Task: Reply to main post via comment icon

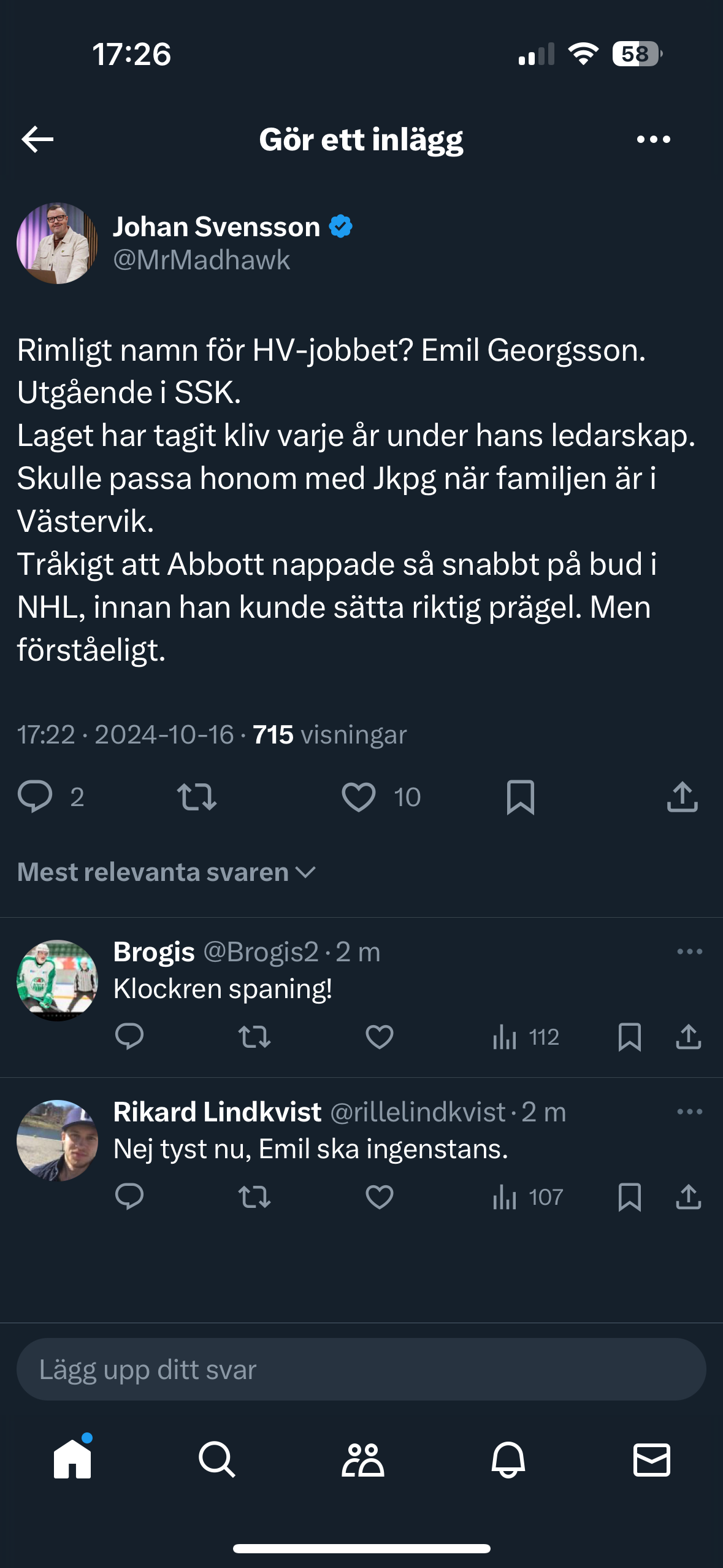Action: [x=36, y=797]
